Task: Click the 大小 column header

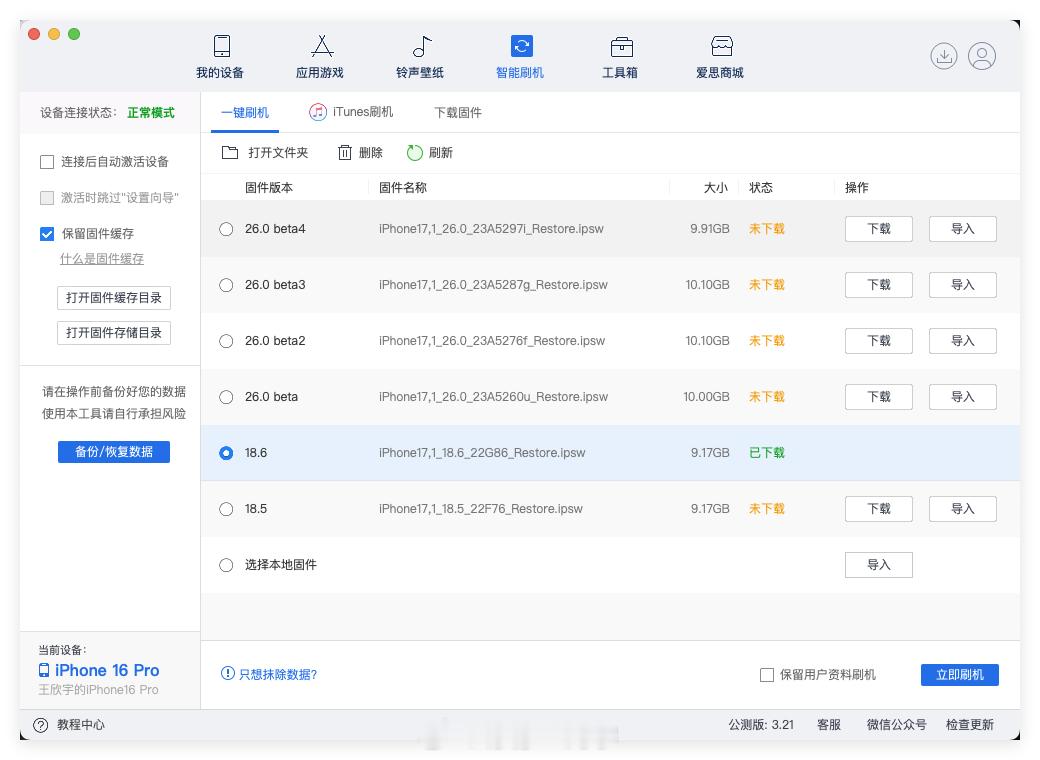Action: pyautogui.click(x=716, y=188)
